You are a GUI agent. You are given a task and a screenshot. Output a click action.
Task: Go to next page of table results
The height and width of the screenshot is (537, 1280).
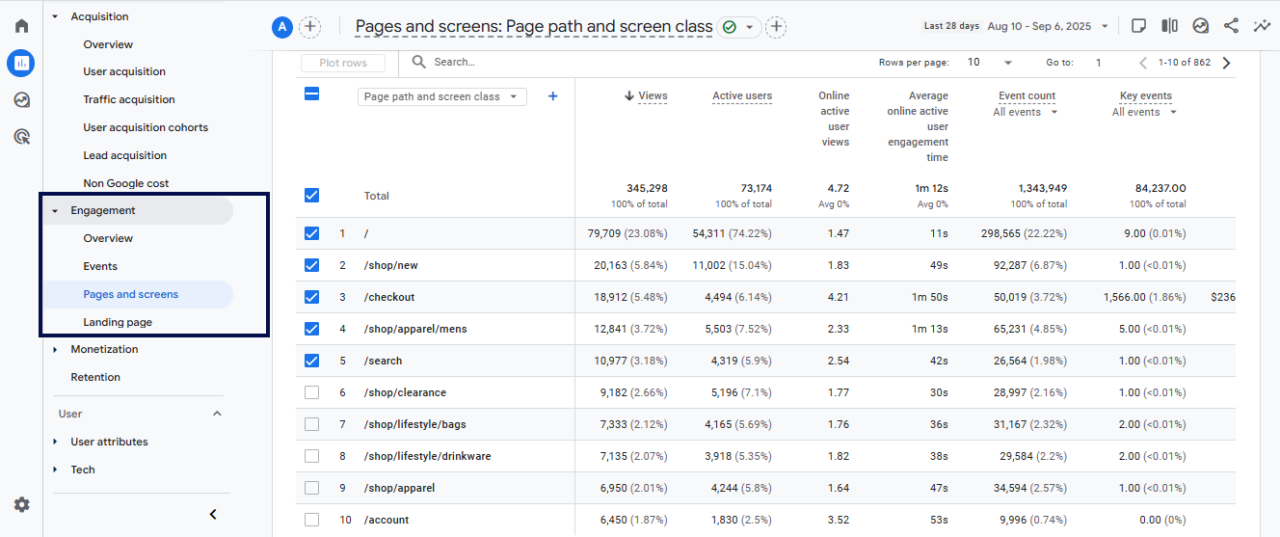point(1226,63)
